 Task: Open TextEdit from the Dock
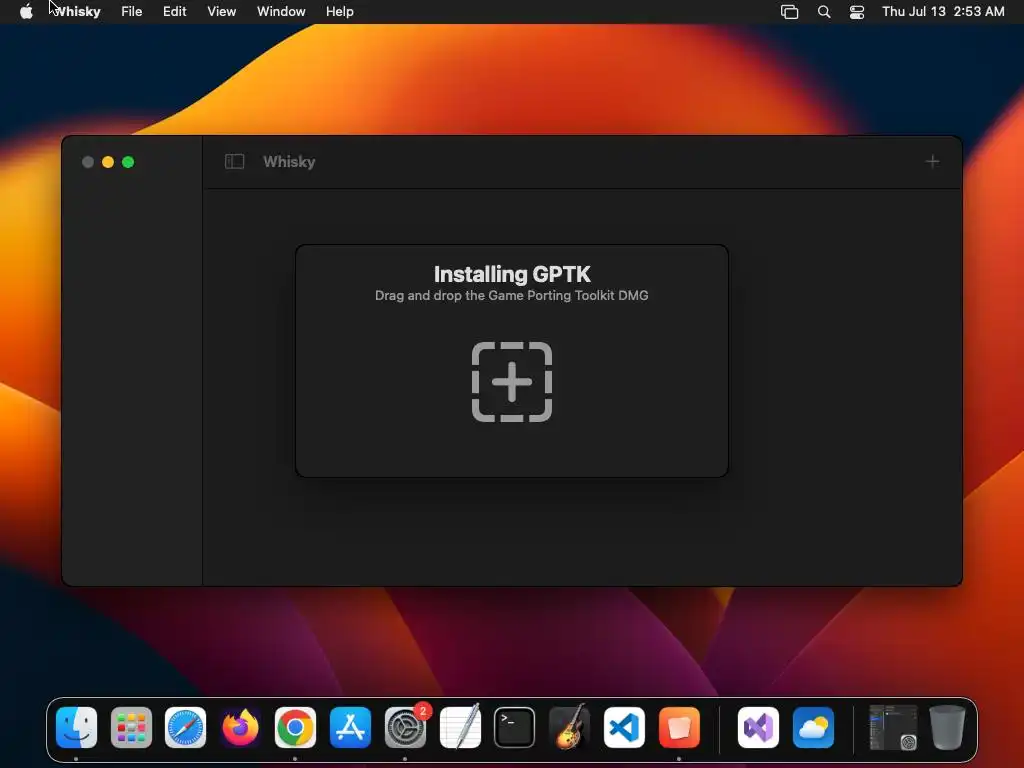[x=460, y=728]
